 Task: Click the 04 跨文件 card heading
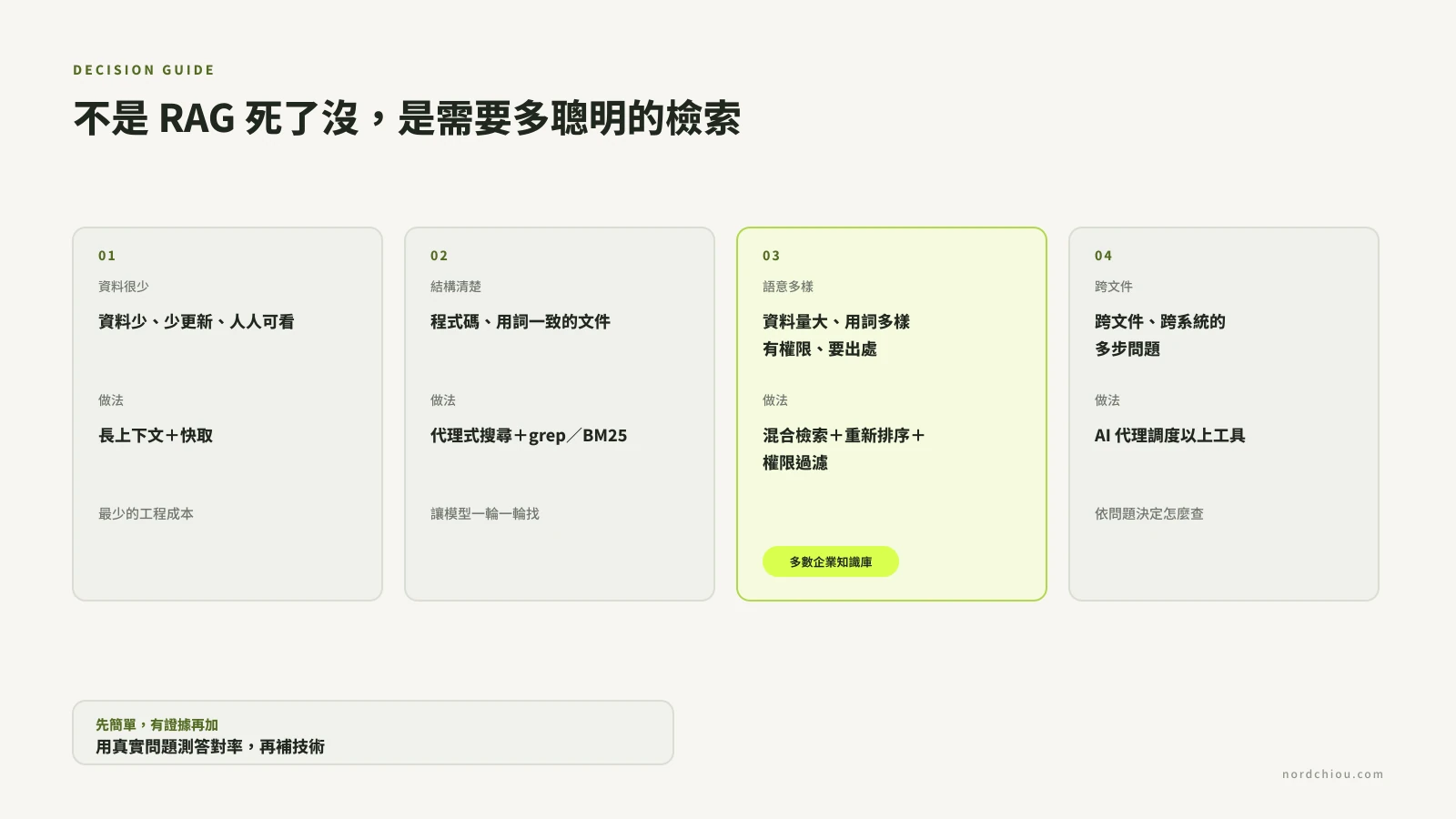click(1114, 287)
